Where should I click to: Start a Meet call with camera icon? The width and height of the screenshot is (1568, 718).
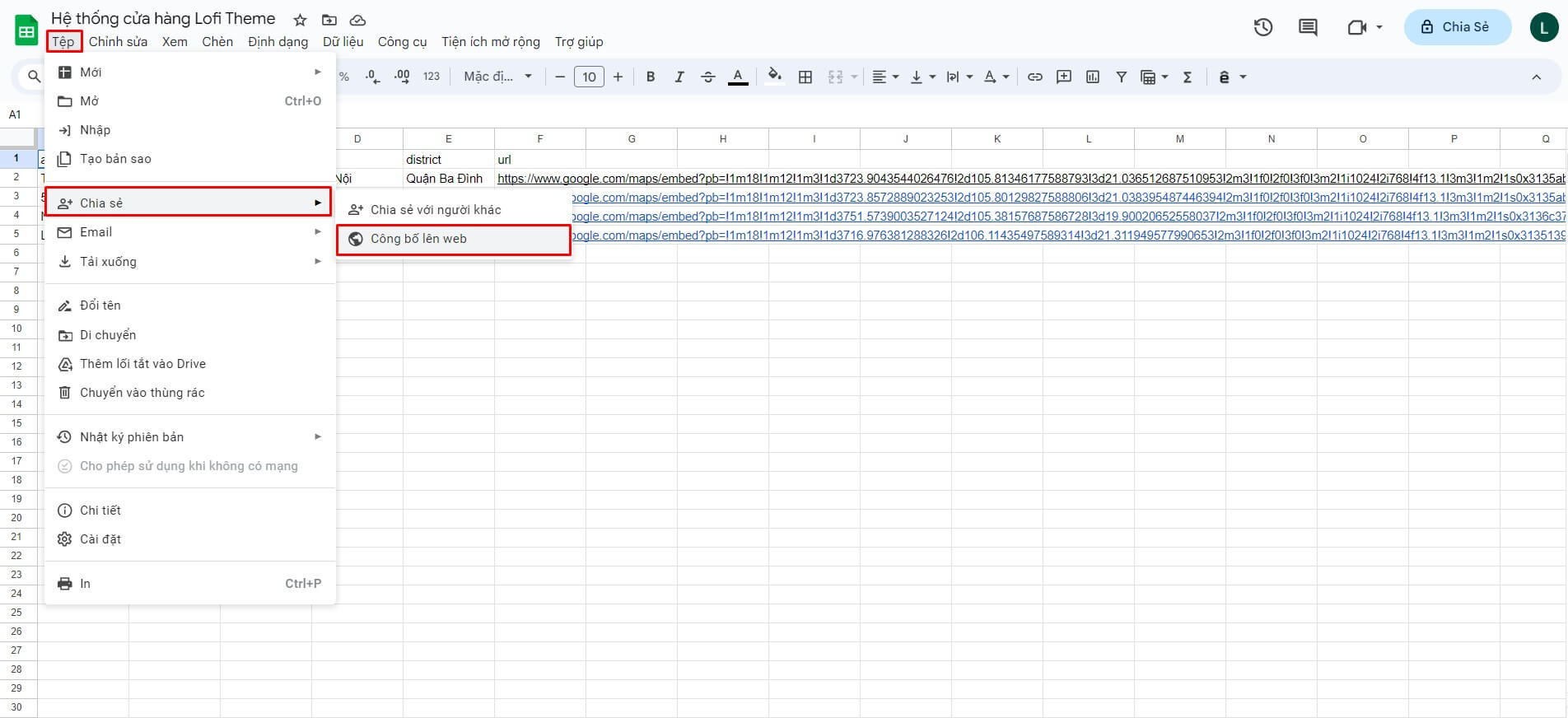[1356, 27]
